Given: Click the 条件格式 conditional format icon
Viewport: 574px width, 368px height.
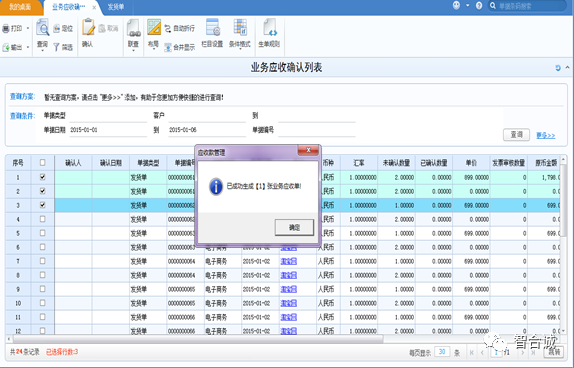Looking at the screenshot, I should [x=240, y=27].
